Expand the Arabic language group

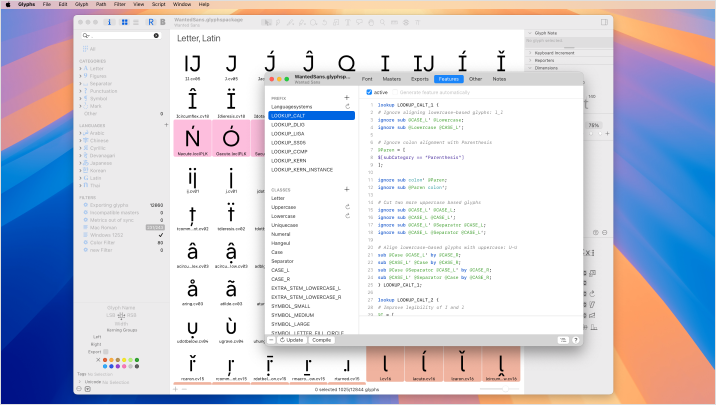80,133
